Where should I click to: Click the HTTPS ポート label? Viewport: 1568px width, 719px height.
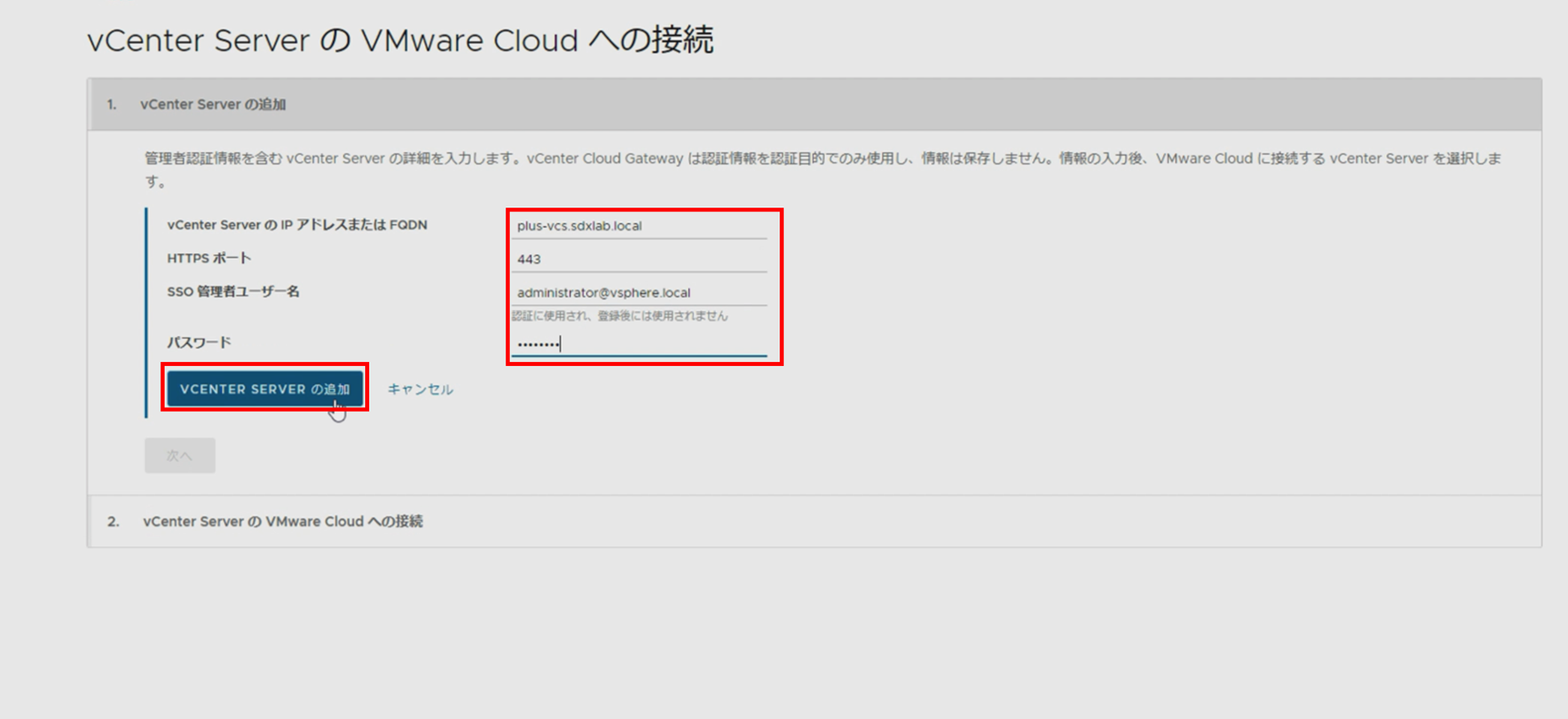coord(209,258)
